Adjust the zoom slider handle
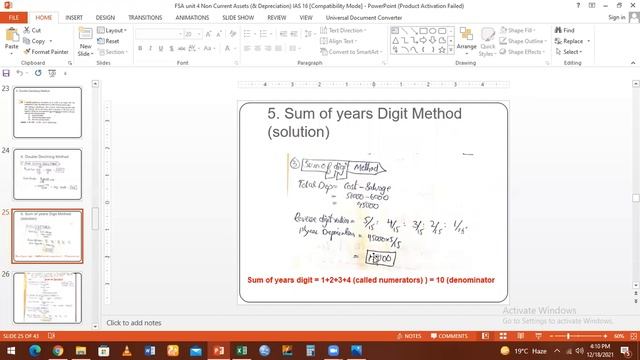This screenshot has height=360, width=640. pos(568,336)
